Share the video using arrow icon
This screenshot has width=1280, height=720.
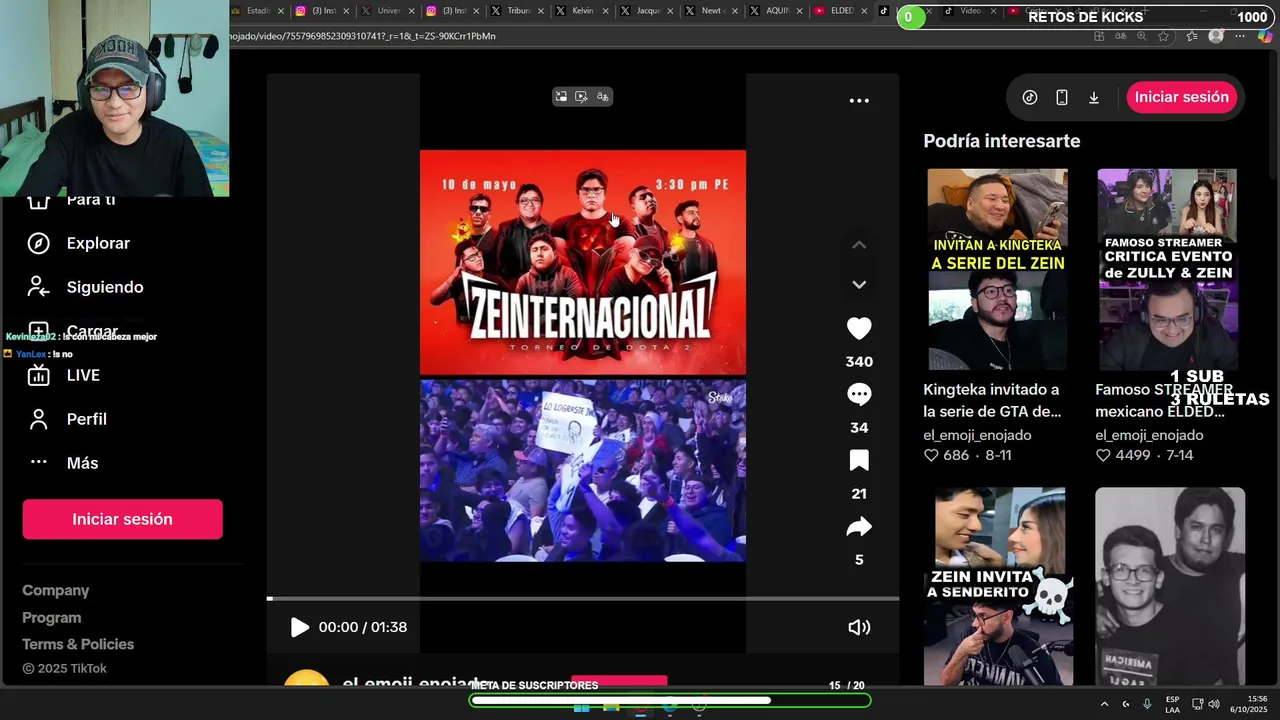click(859, 527)
